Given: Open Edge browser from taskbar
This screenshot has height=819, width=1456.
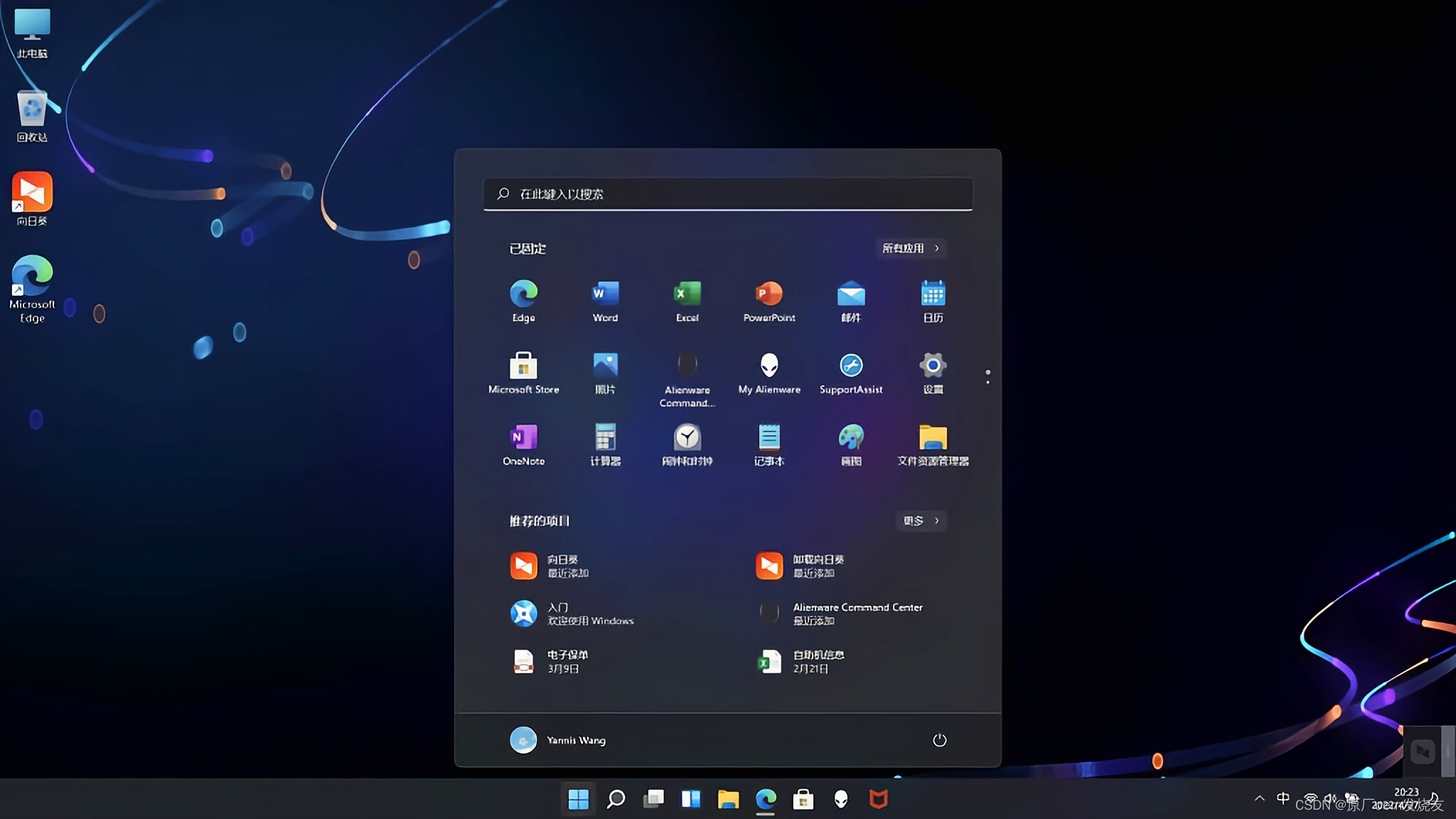Looking at the screenshot, I should pyautogui.click(x=766, y=799).
